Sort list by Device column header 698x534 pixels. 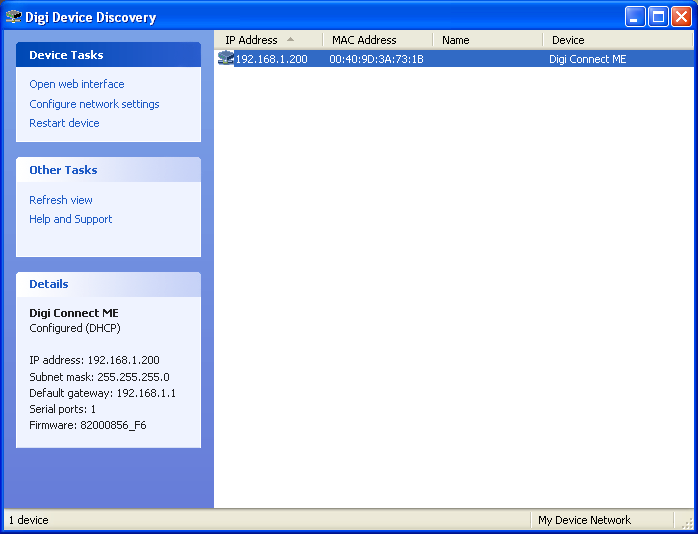[x=618, y=40]
